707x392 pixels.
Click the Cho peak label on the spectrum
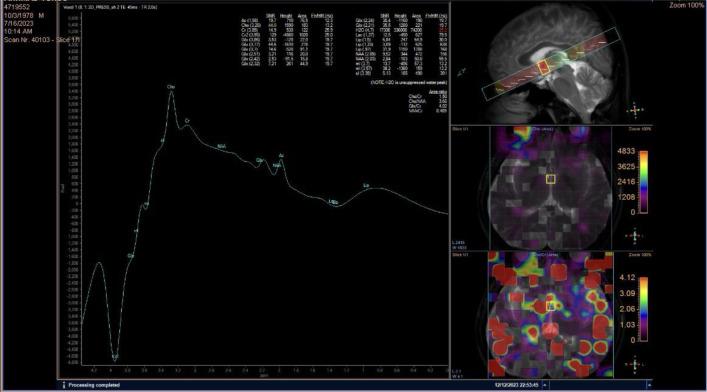pos(171,87)
